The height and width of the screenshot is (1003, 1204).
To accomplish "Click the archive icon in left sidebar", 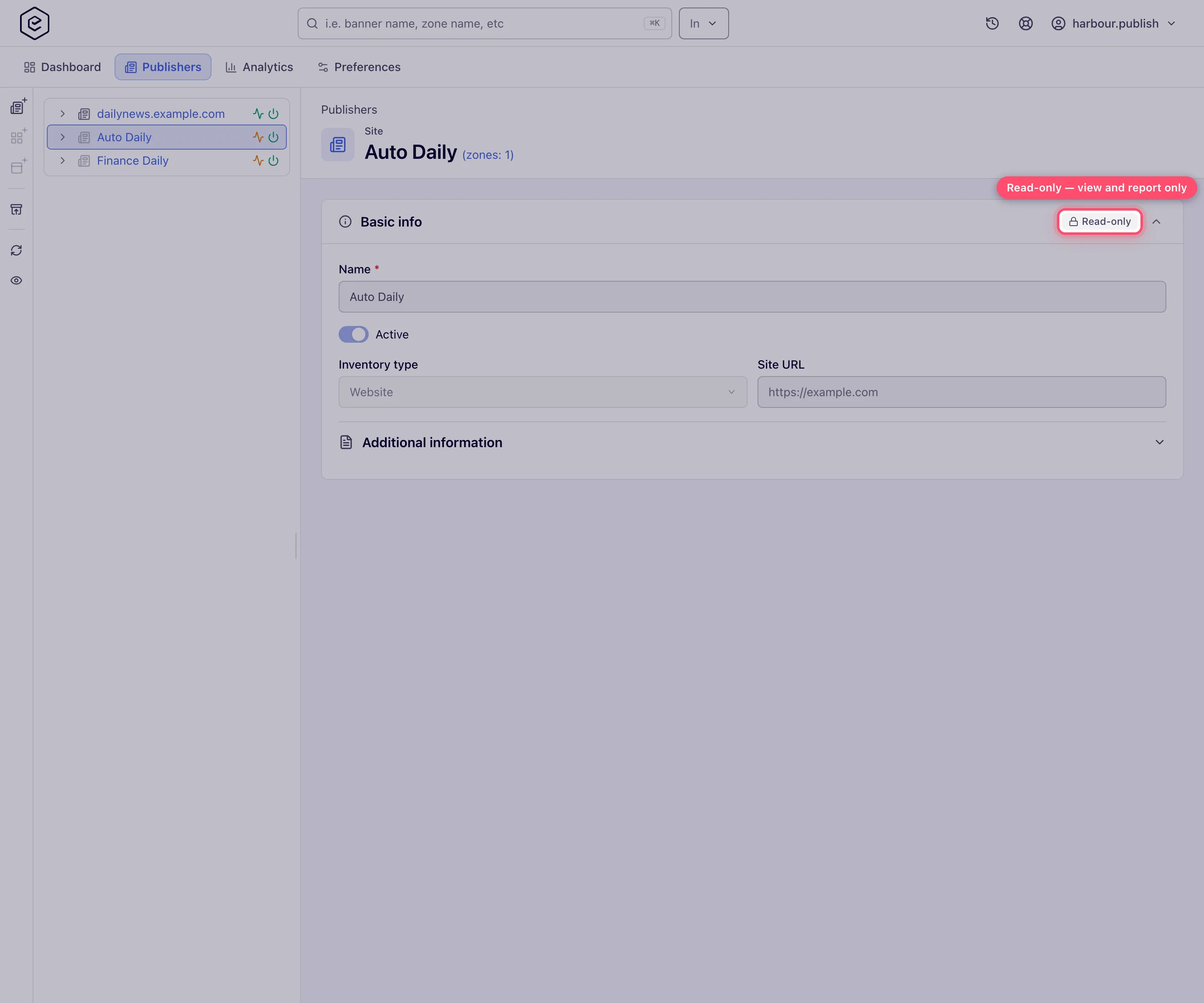I will (x=17, y=209).
